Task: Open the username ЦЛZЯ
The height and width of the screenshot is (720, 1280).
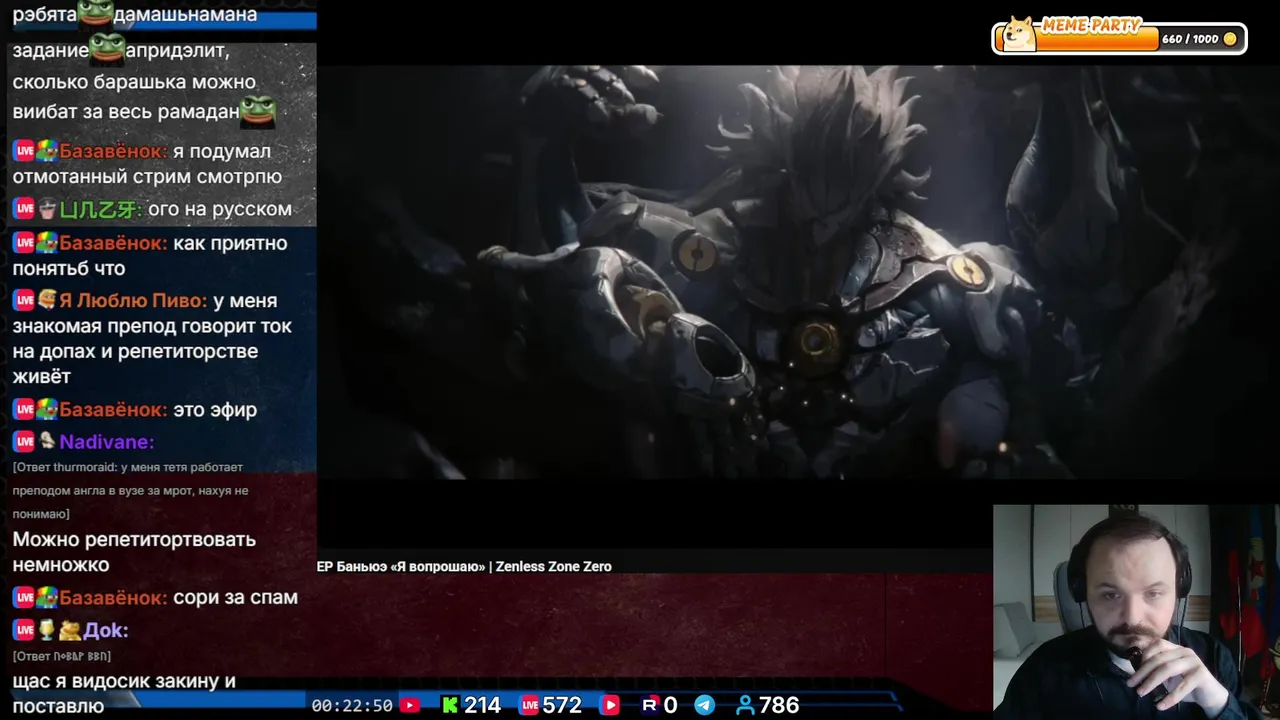Action: (x=100, y=209)
